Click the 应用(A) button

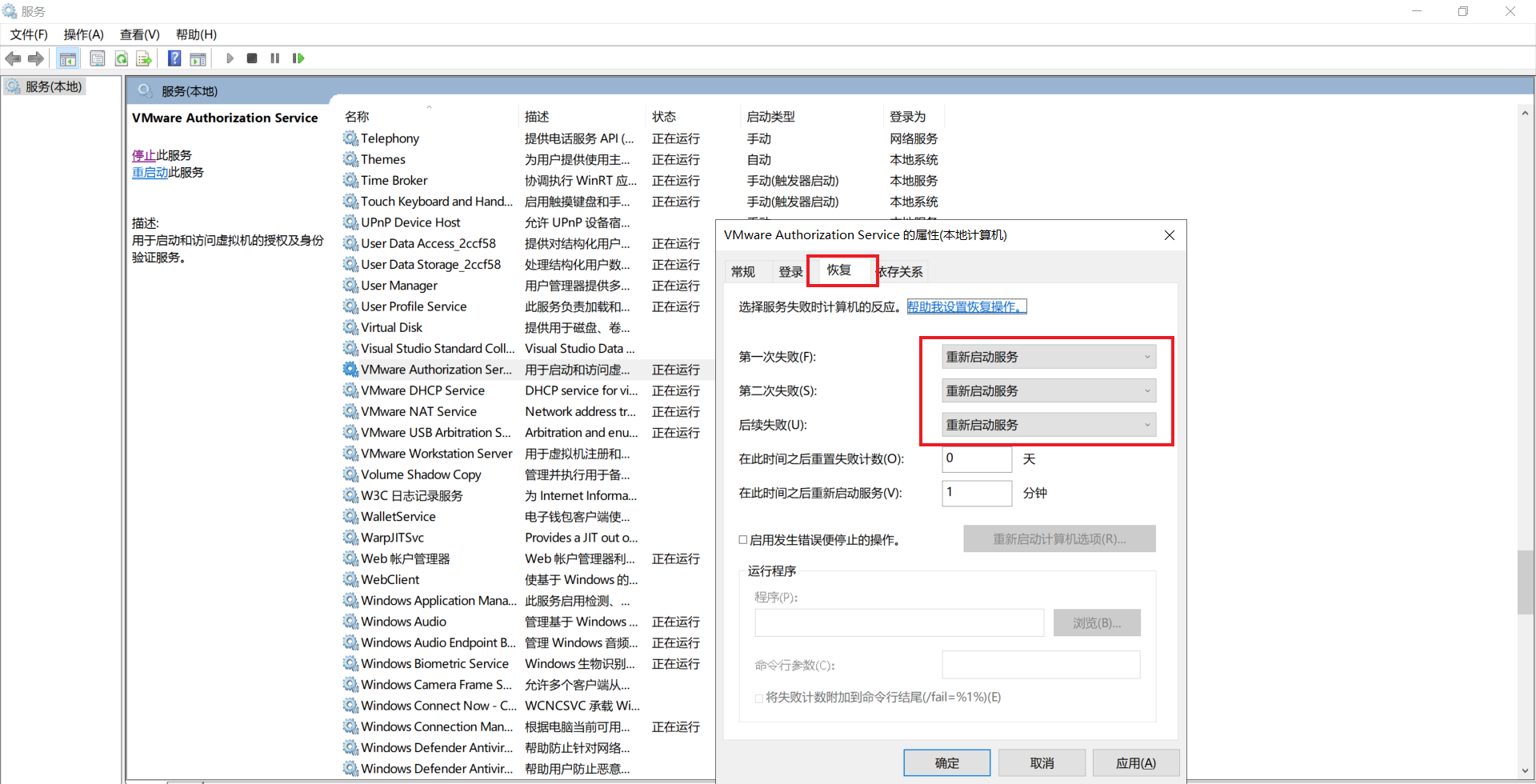coord(1136,763)
